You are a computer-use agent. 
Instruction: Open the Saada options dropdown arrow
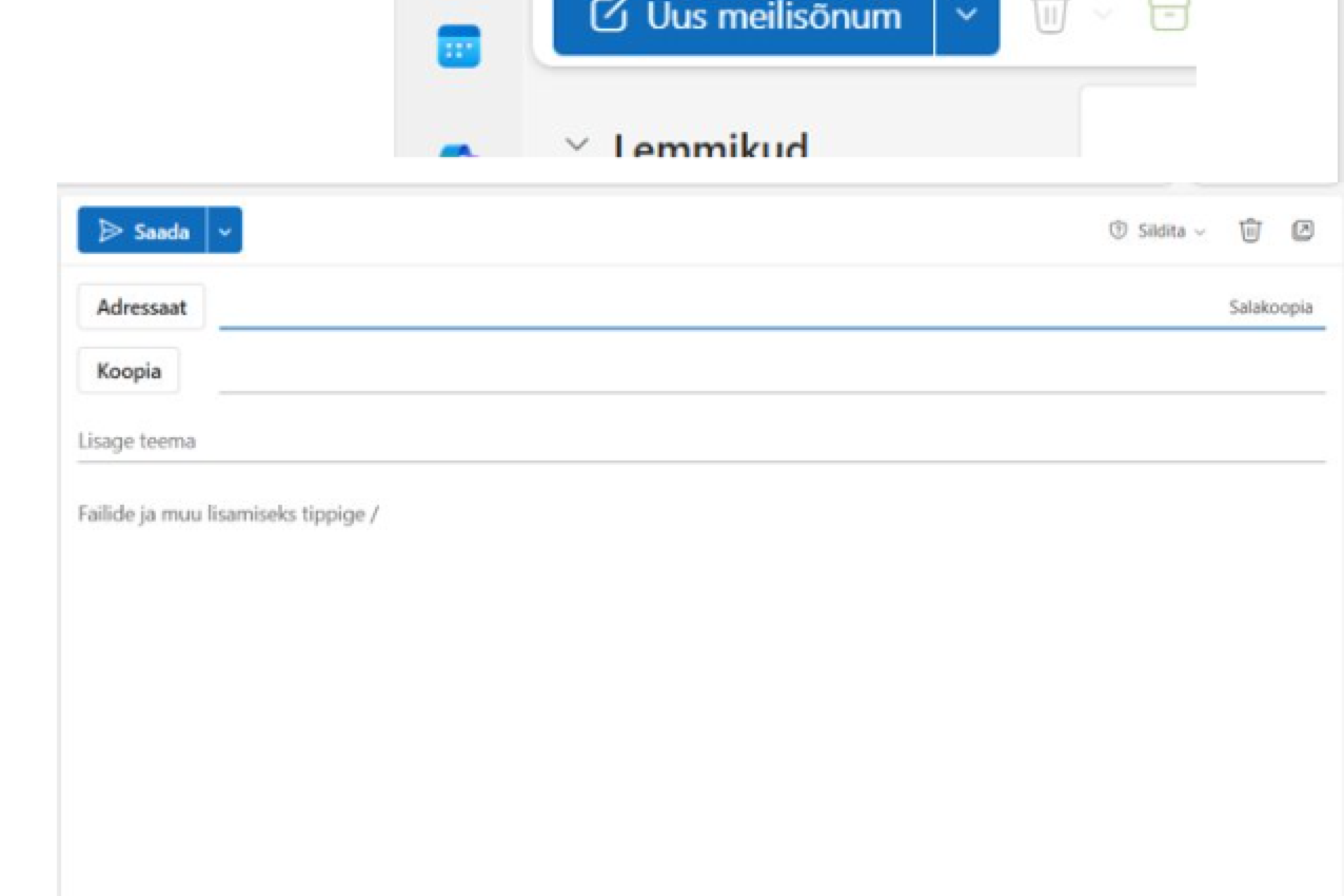click(x=225, y=231)
